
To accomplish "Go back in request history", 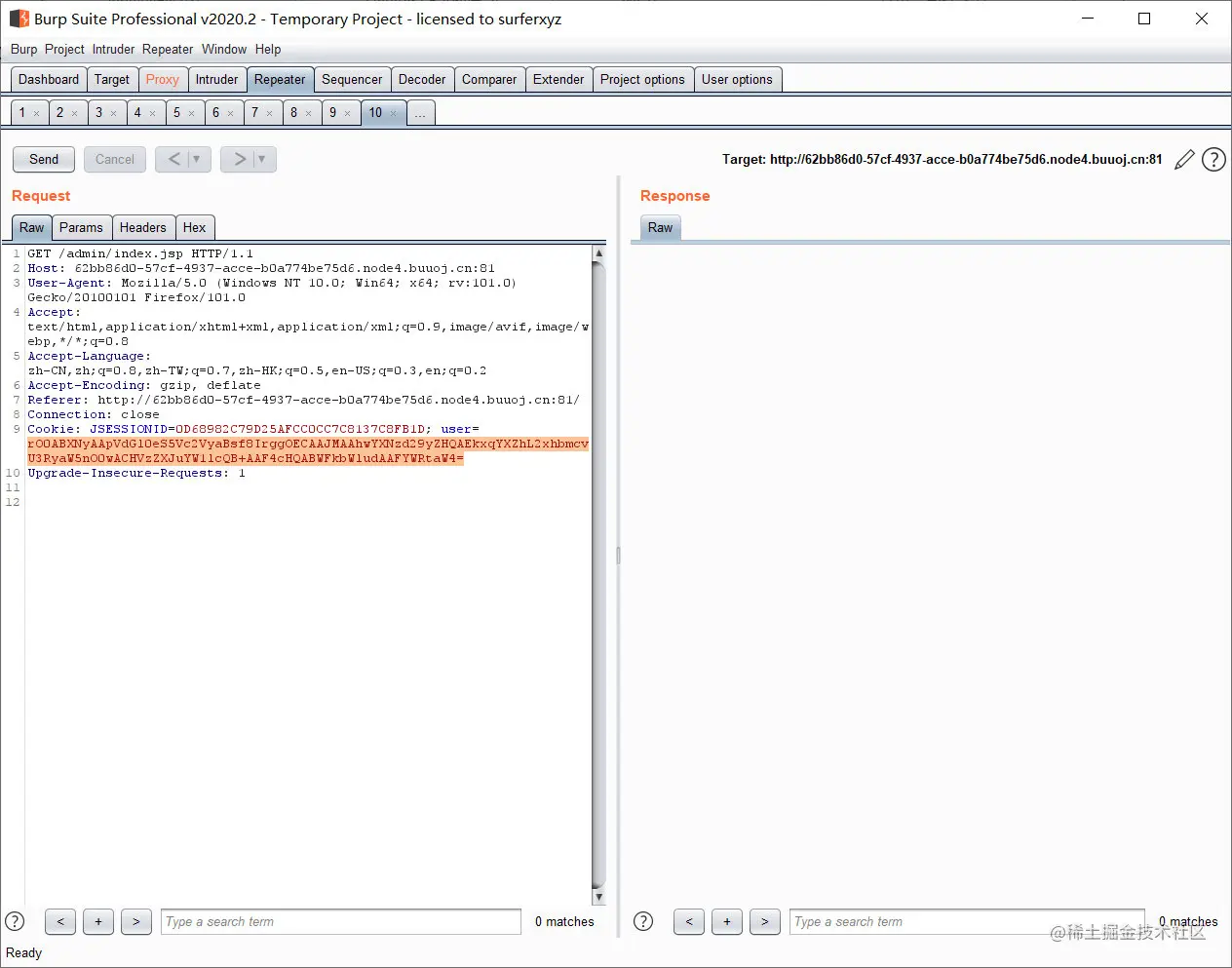I will click(174, 159).
